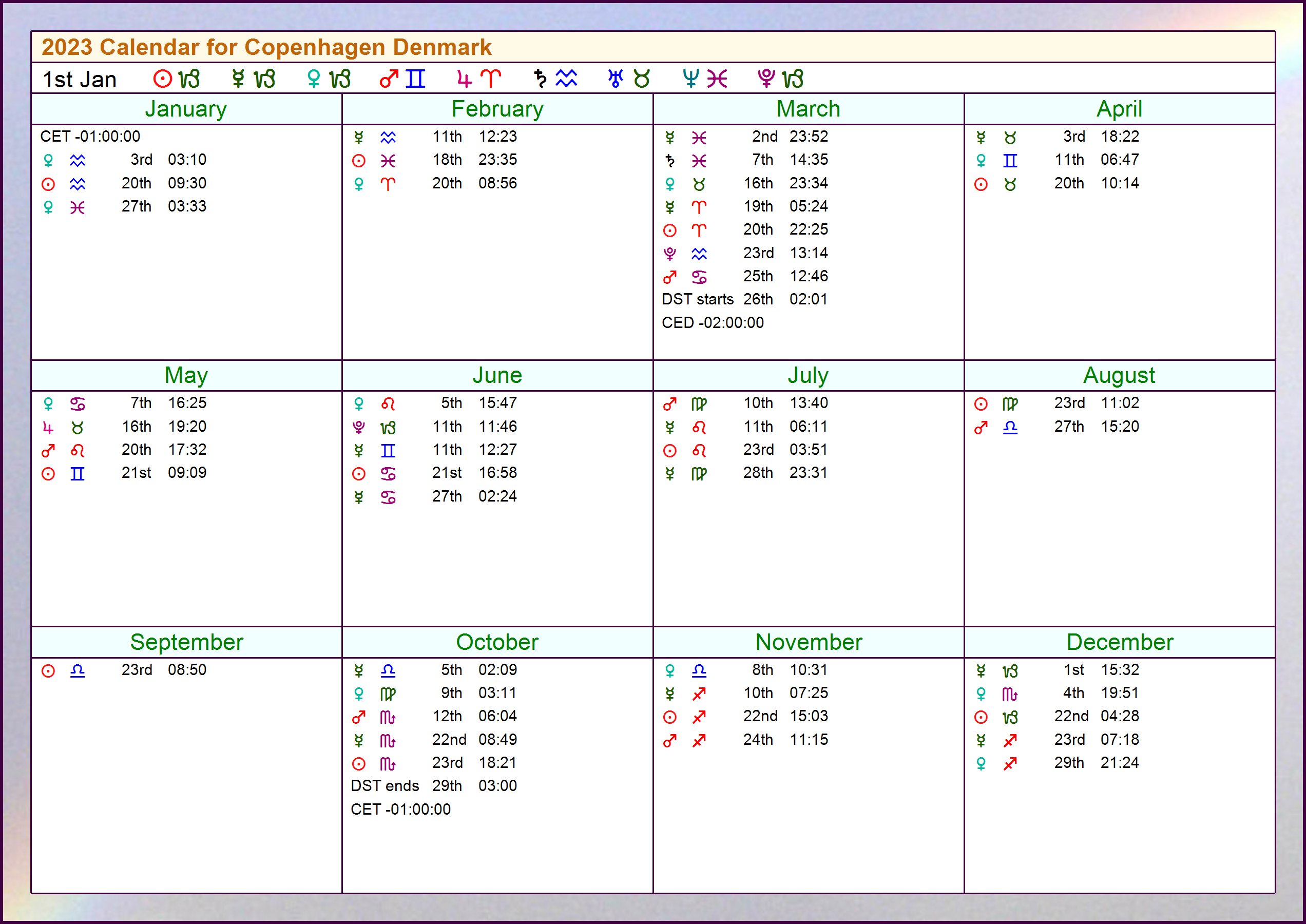
Task: Click the May month header
Action: click(186, 376)
